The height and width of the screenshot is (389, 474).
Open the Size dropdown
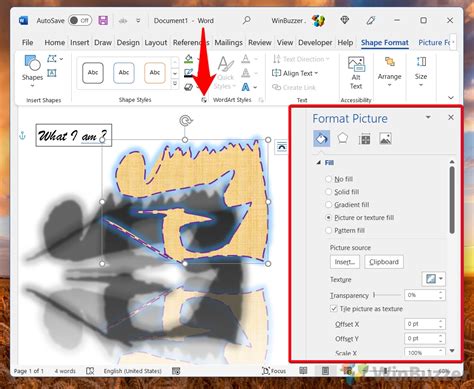pyautogui.click(x=421, y=72)
